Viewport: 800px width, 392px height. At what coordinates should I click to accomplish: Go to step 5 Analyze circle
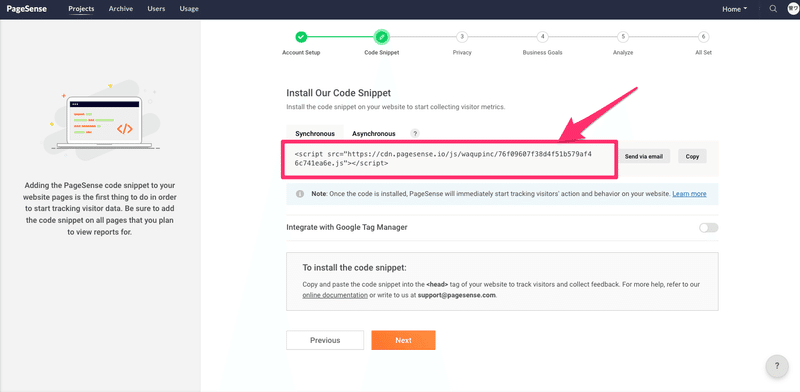pos(623,37)
